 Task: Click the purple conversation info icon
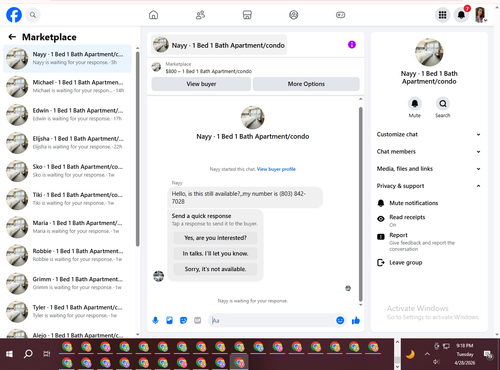[352, 44]
